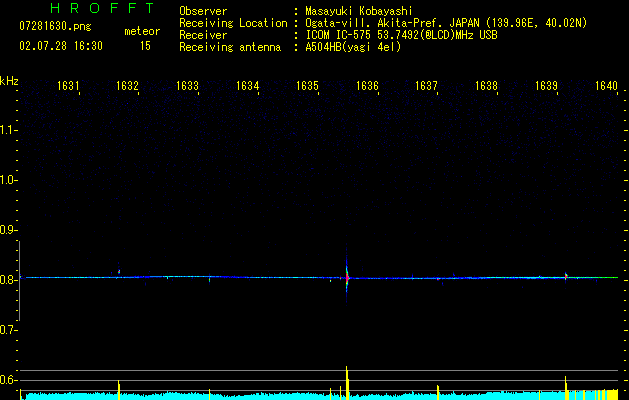
Task: Click the 1640 time axis label
Action: (x=607, y=85)
